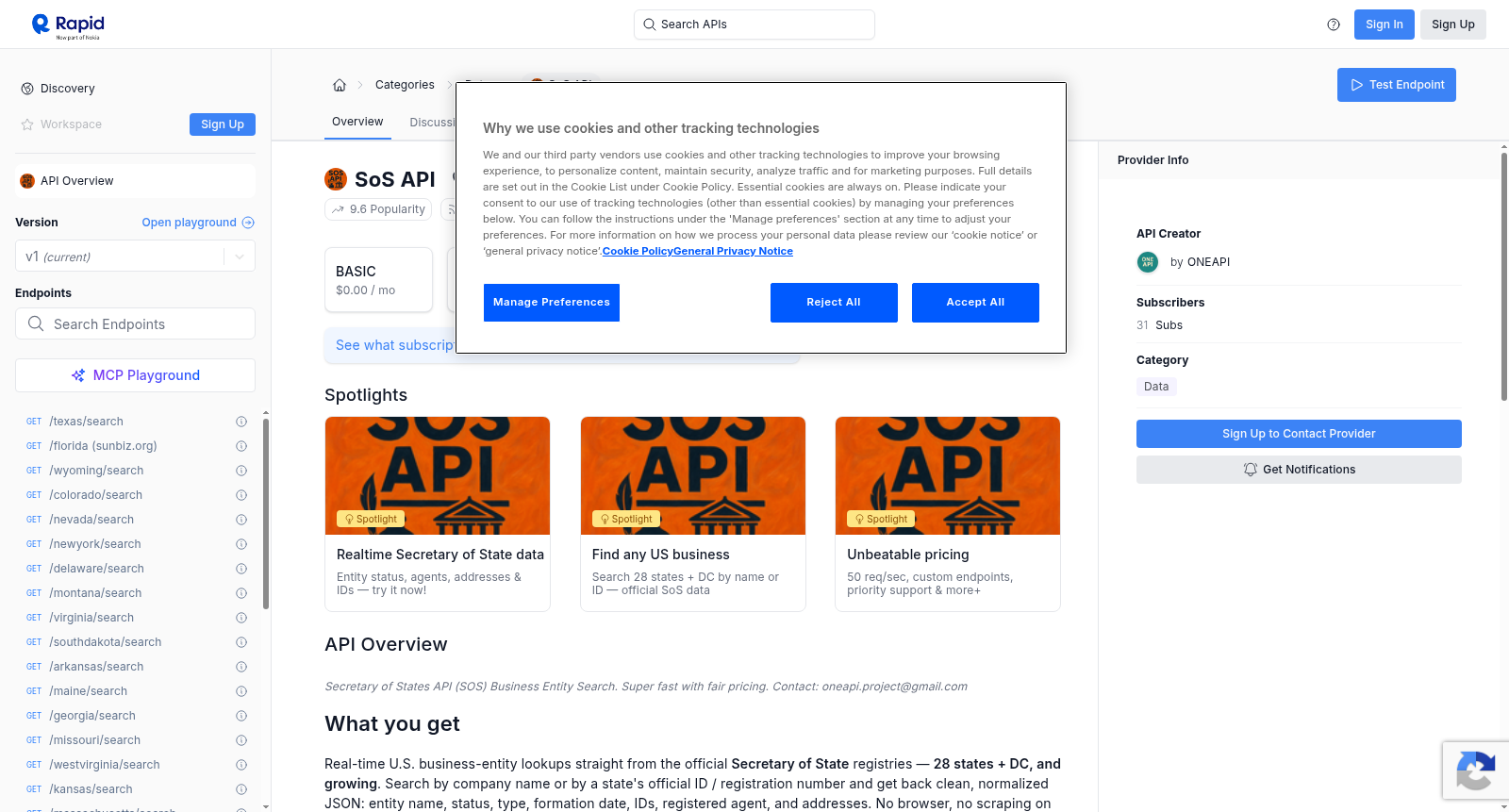Click the Provider Info panel scrollbar
This screenshot has width=1509, height=812.
point(1504,275)
